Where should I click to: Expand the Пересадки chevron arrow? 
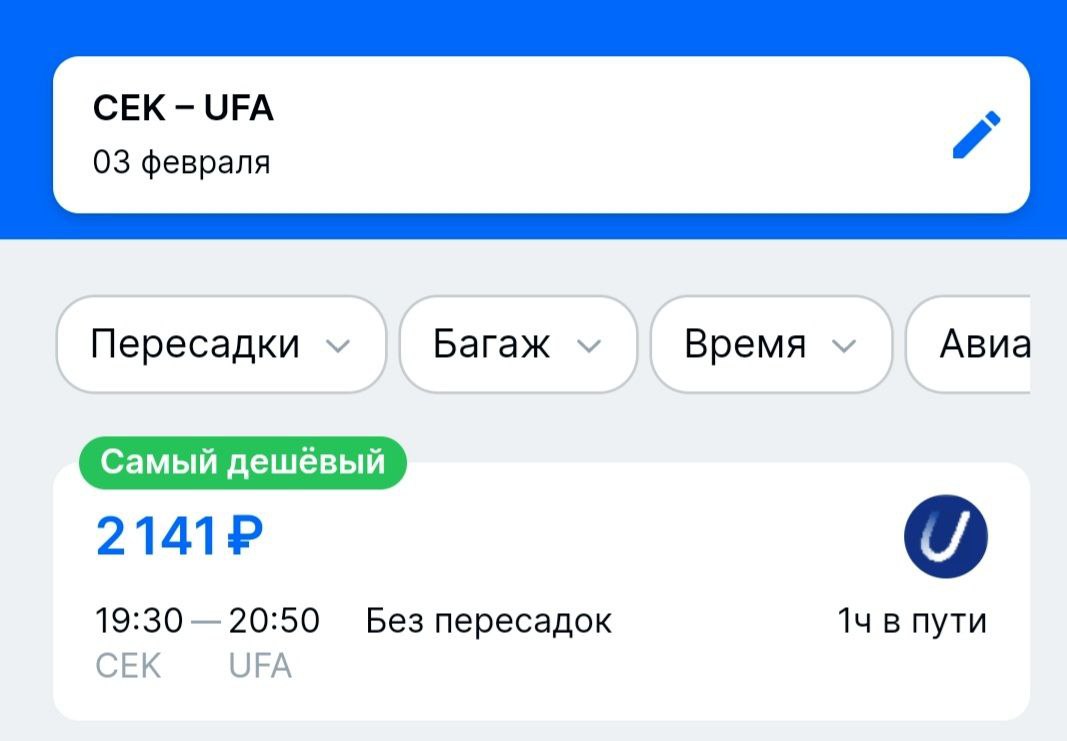[339, 346]
